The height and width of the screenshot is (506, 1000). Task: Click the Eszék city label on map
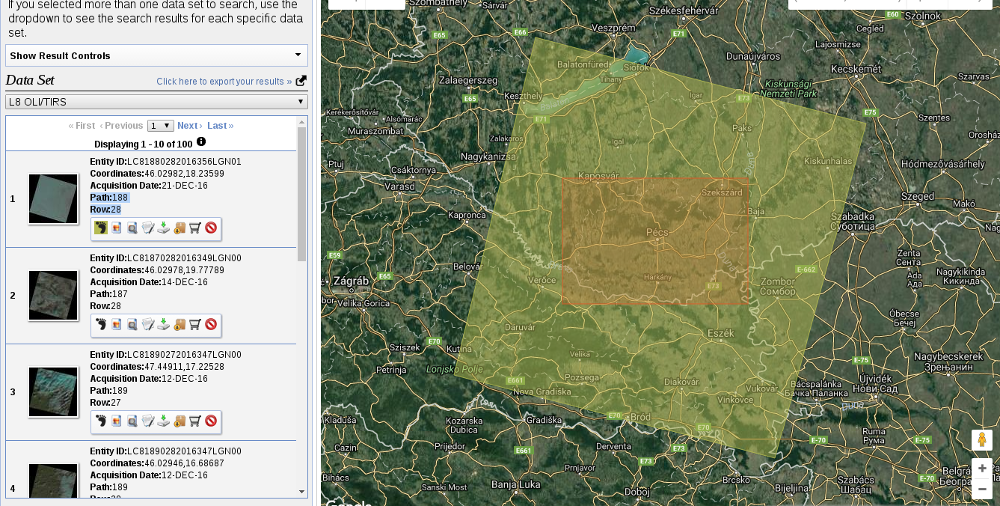coord(721,333)
